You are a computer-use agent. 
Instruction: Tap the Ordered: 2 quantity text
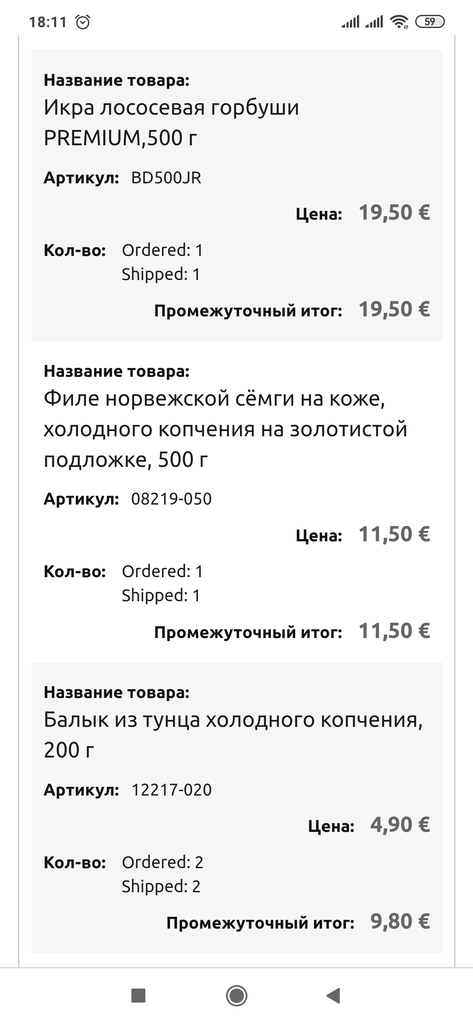[163, 863]
